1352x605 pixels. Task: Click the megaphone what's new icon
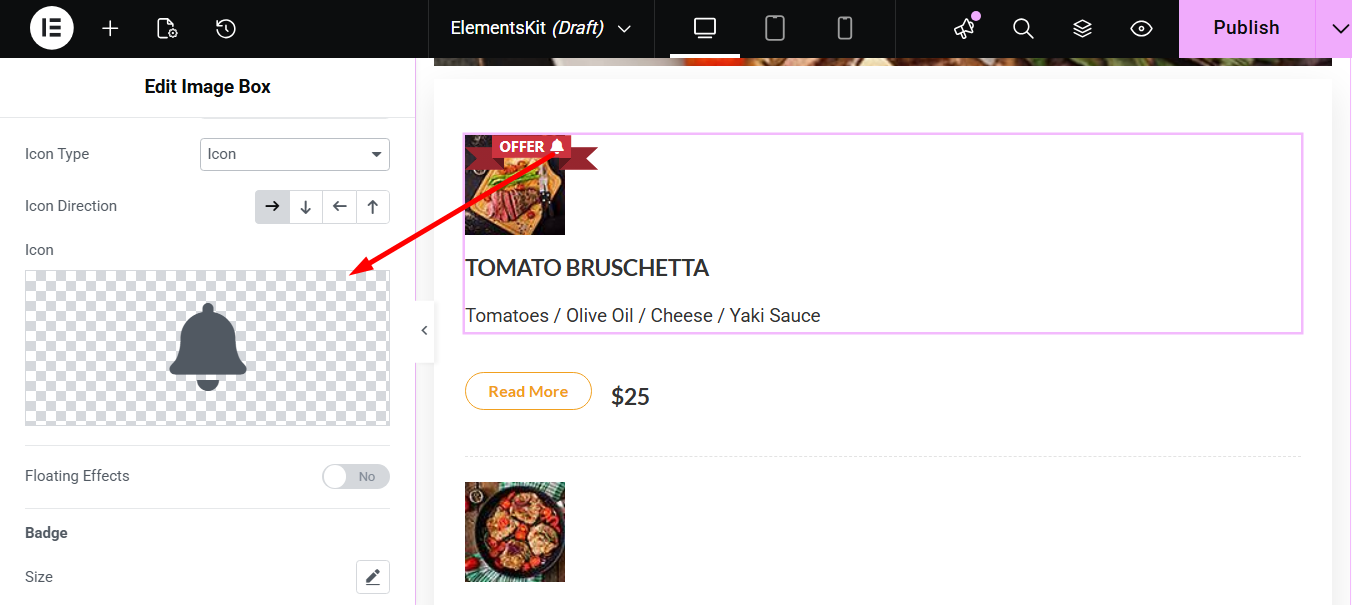pyautogui.click(x=964, y=28)
